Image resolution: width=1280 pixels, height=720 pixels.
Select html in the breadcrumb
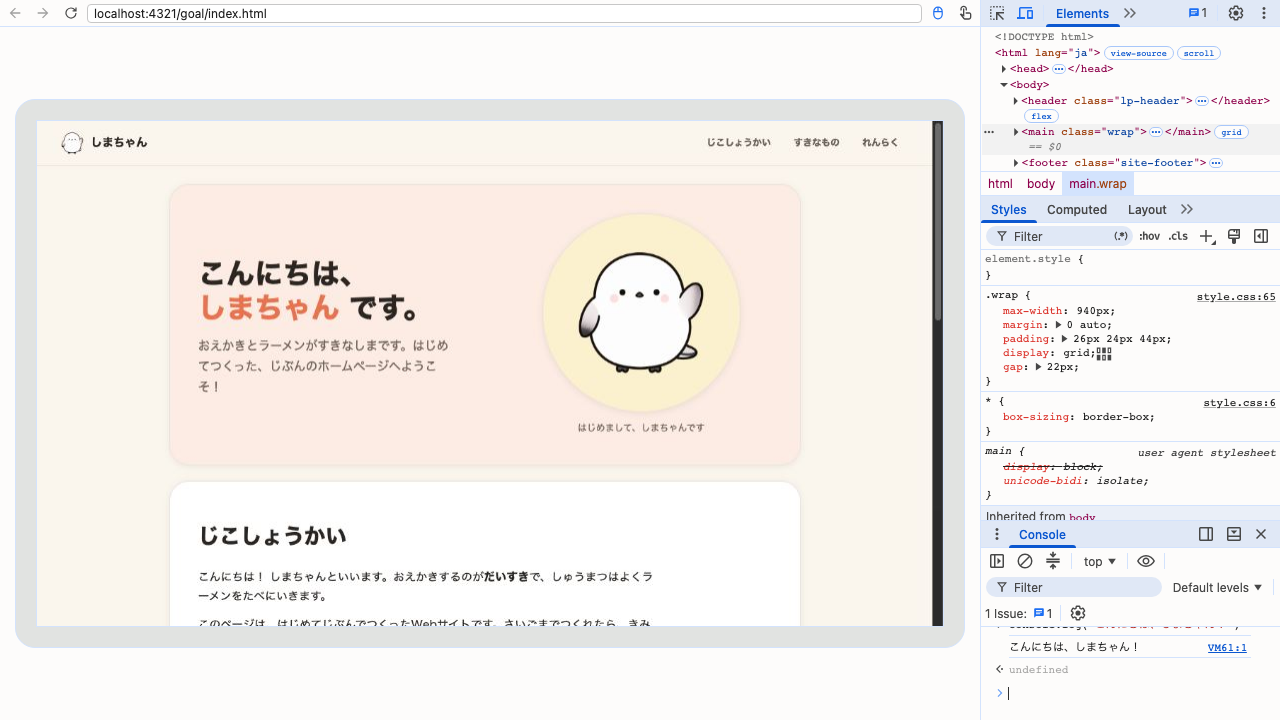click(x=1000, y=184)
